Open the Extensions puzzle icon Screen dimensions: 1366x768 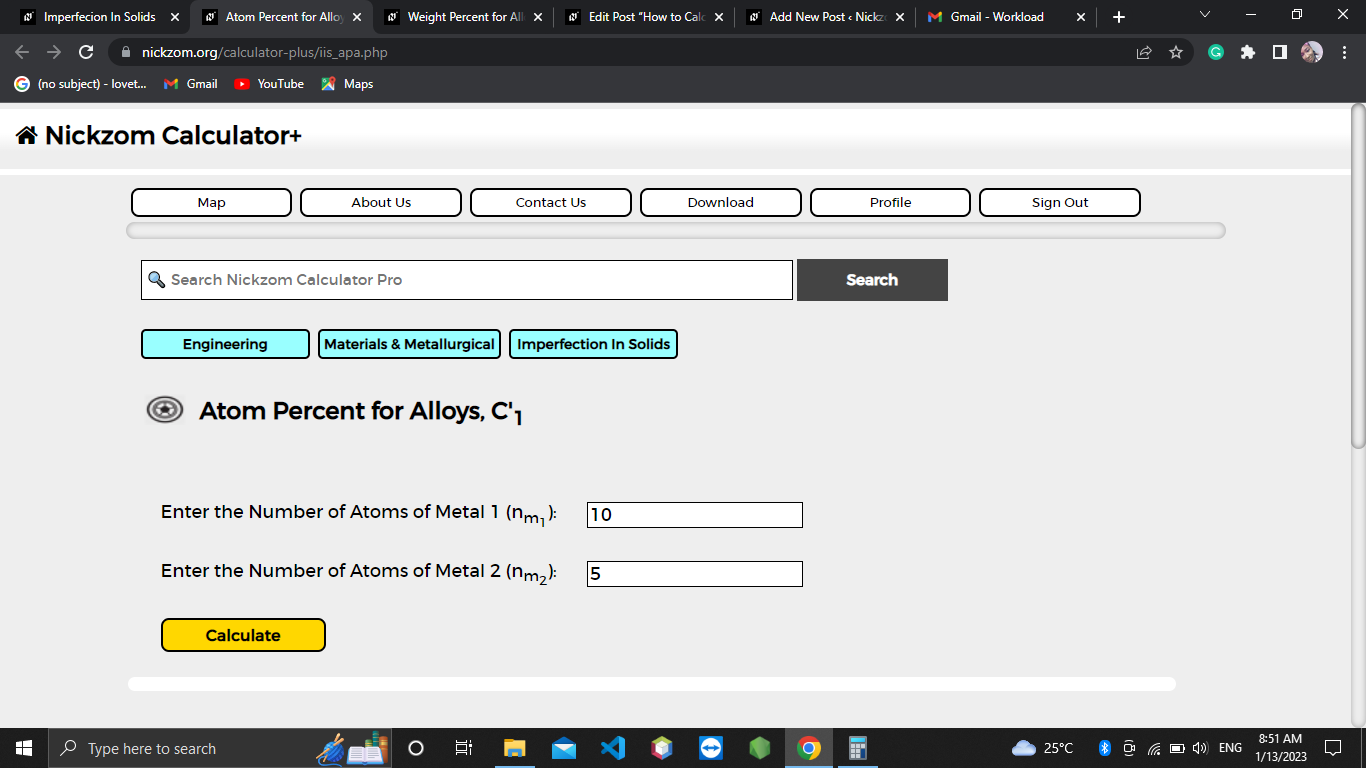(1248, 52)
